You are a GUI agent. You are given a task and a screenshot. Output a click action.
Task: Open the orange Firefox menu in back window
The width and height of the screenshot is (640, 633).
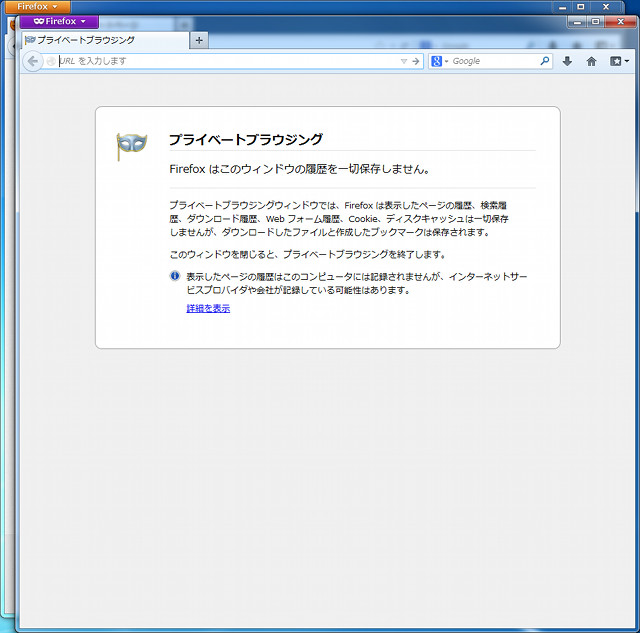coord(38,7)
